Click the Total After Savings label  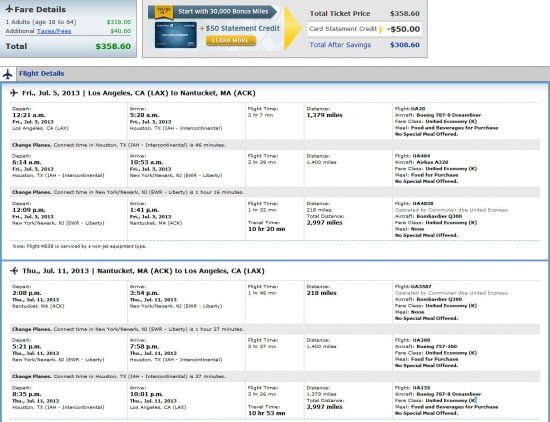coord(340,45)
